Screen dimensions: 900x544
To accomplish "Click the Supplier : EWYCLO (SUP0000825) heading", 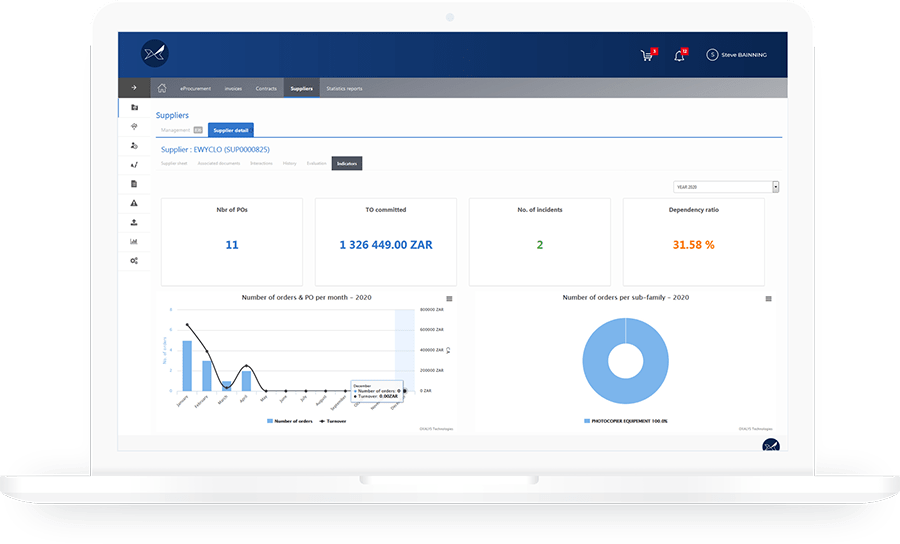I will click(x=215, y=150).
